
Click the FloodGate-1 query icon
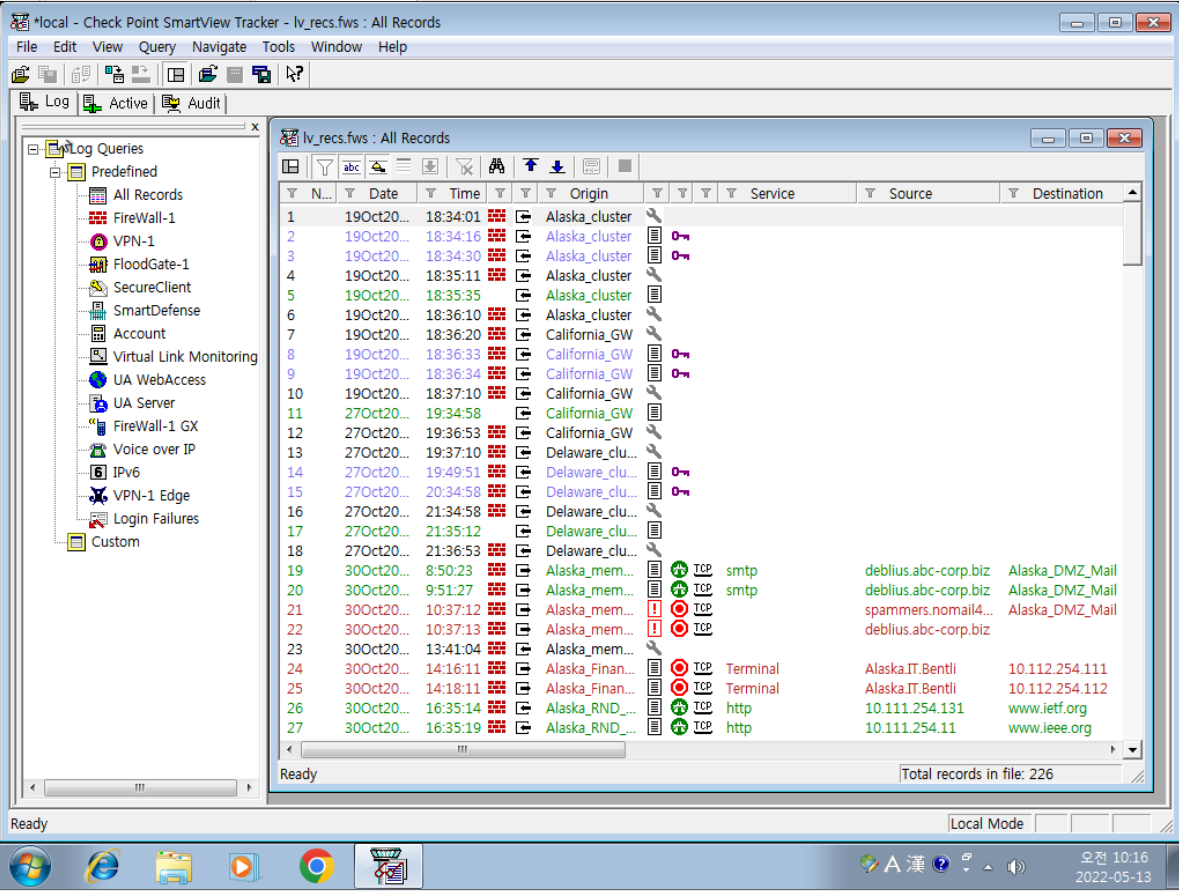click(98, 265)
